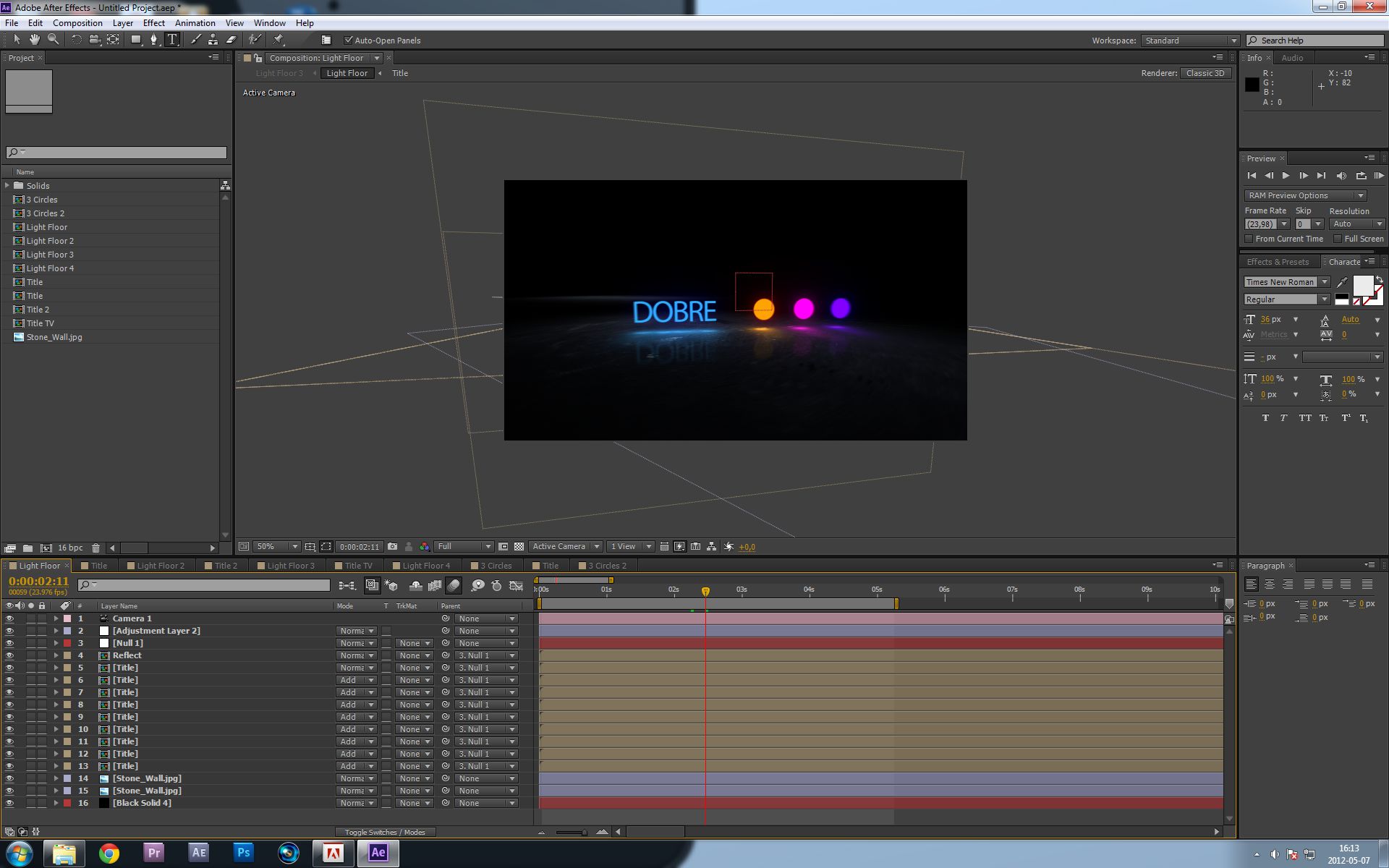Open the Composition menu
Screen dimensions: 1389x868
coord(77,23)
